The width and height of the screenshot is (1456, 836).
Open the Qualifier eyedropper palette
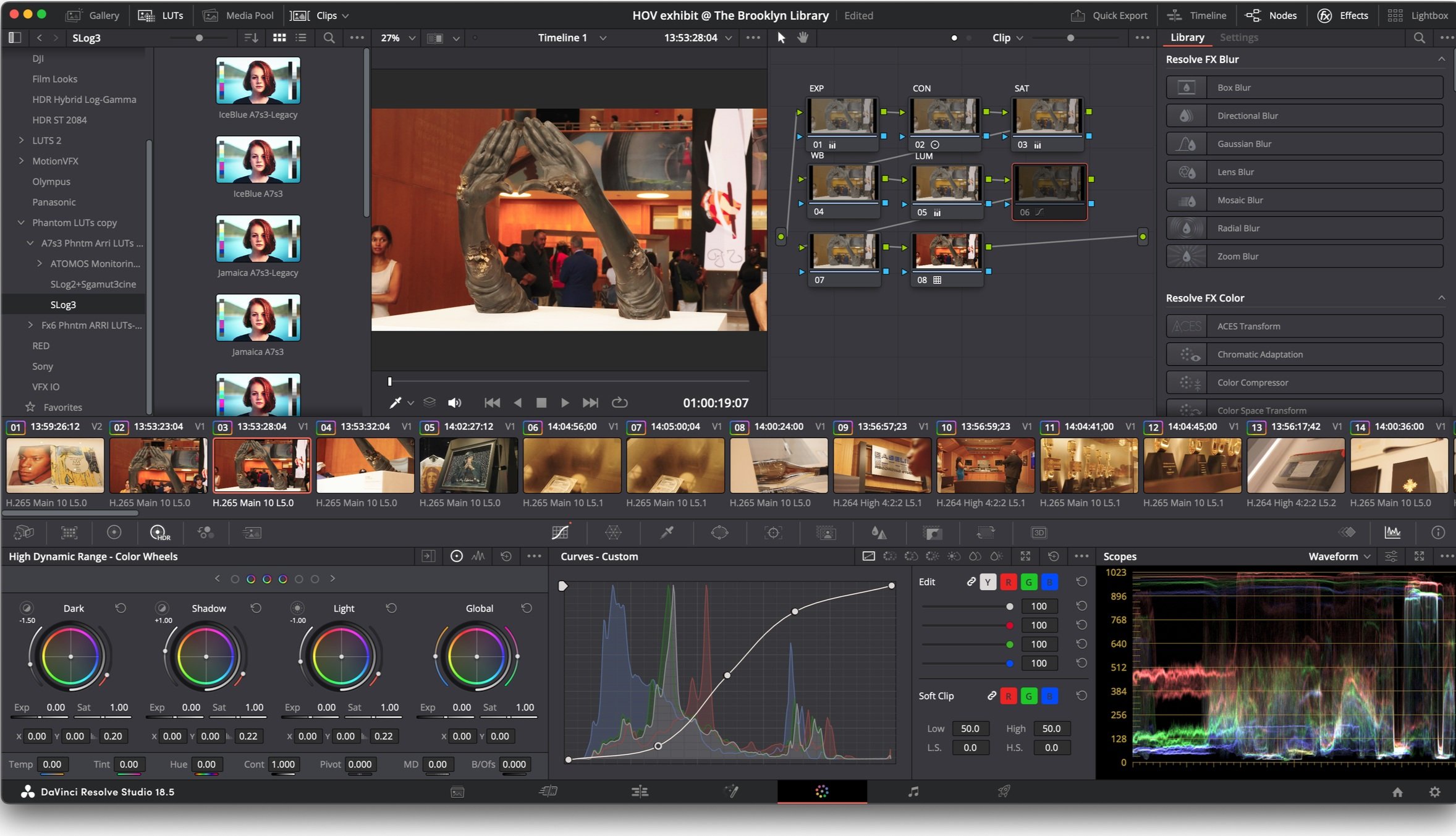(x=667, y=533)
